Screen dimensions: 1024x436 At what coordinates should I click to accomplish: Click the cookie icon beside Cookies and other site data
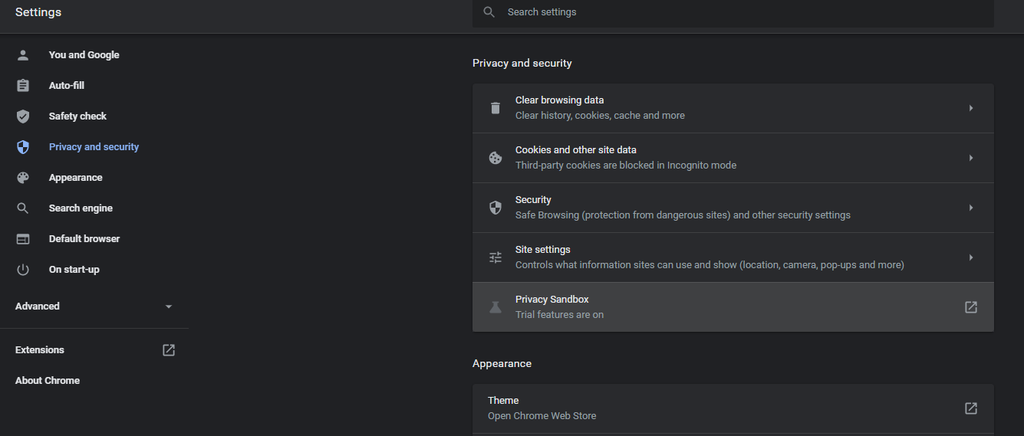(496, 158)
